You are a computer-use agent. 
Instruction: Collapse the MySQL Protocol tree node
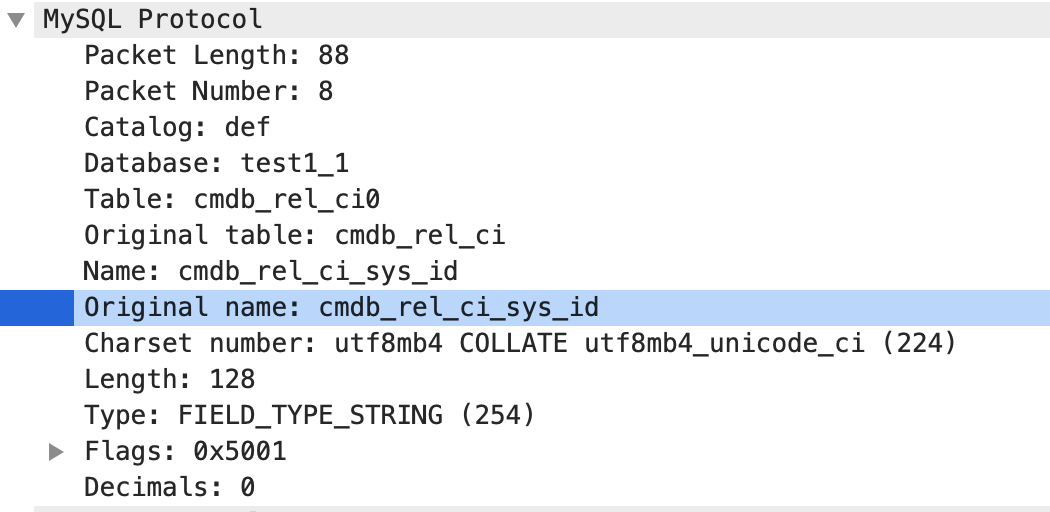[x=14, y=19]
